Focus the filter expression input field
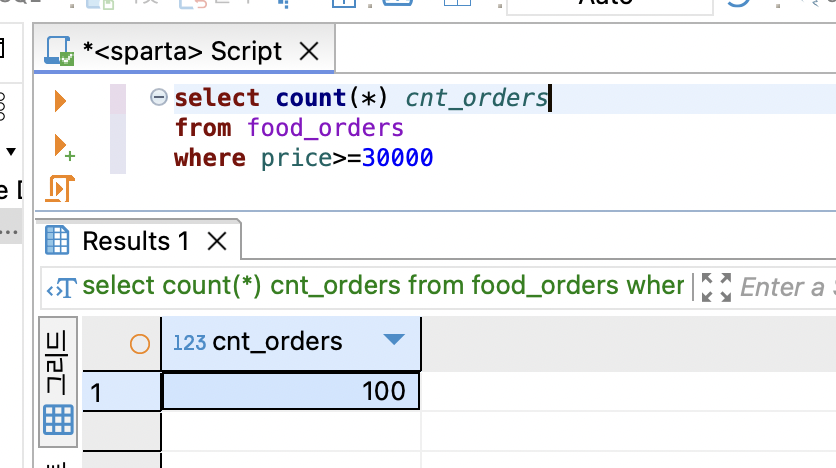836x468 pixels. (x=787, y=287)
